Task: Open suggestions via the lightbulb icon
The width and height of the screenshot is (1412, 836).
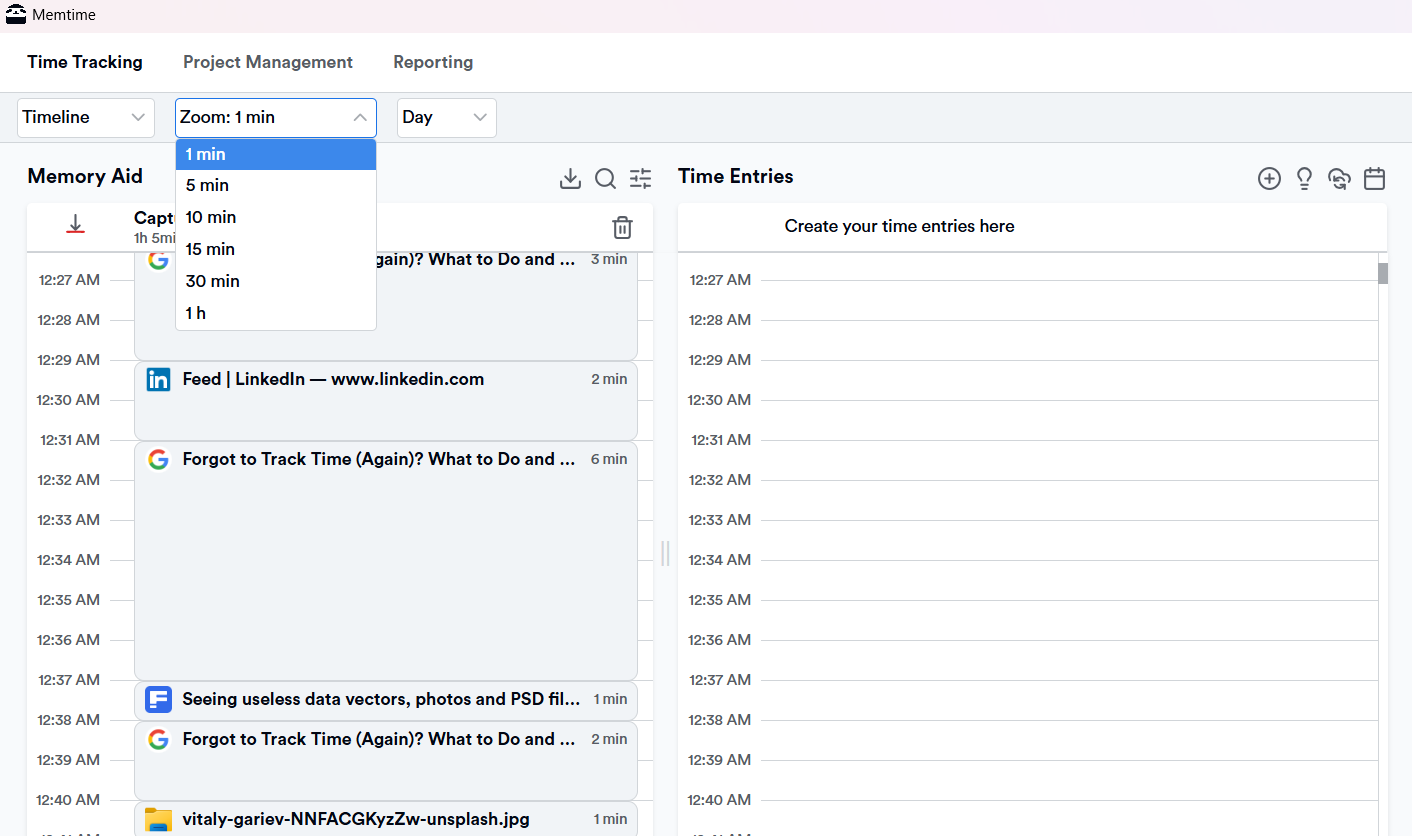Action: (1304, 178)
